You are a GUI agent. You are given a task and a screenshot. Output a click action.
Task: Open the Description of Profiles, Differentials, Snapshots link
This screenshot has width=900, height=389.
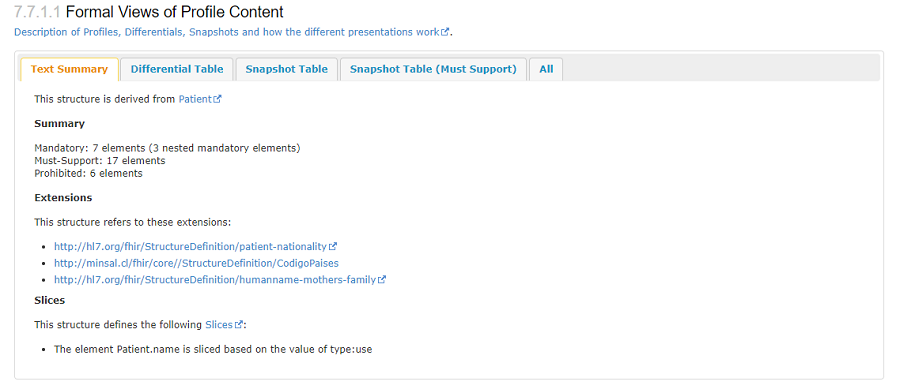pyautogui.click(x=232, y=32)
